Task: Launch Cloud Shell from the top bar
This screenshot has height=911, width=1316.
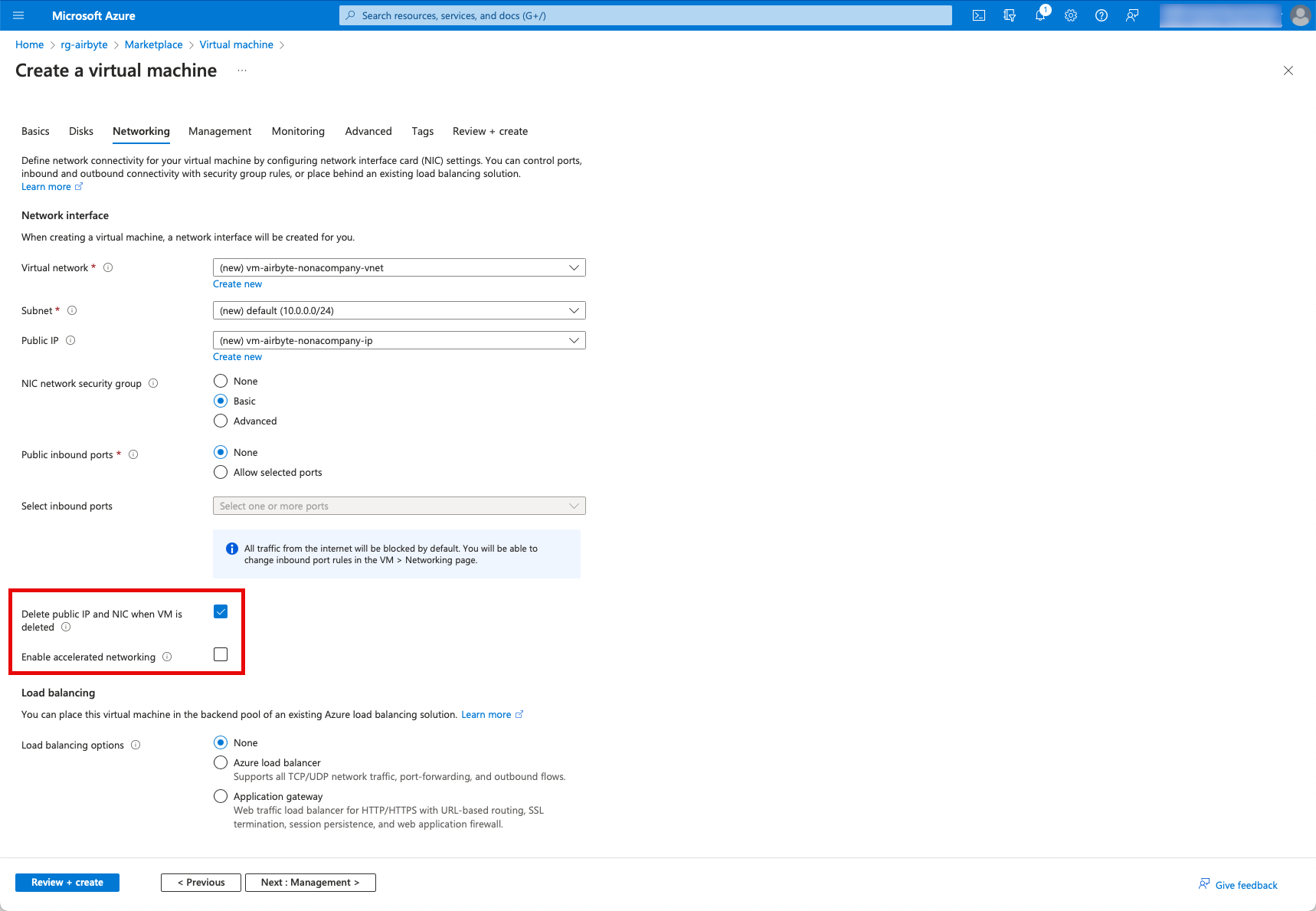Action: point(979,15)
